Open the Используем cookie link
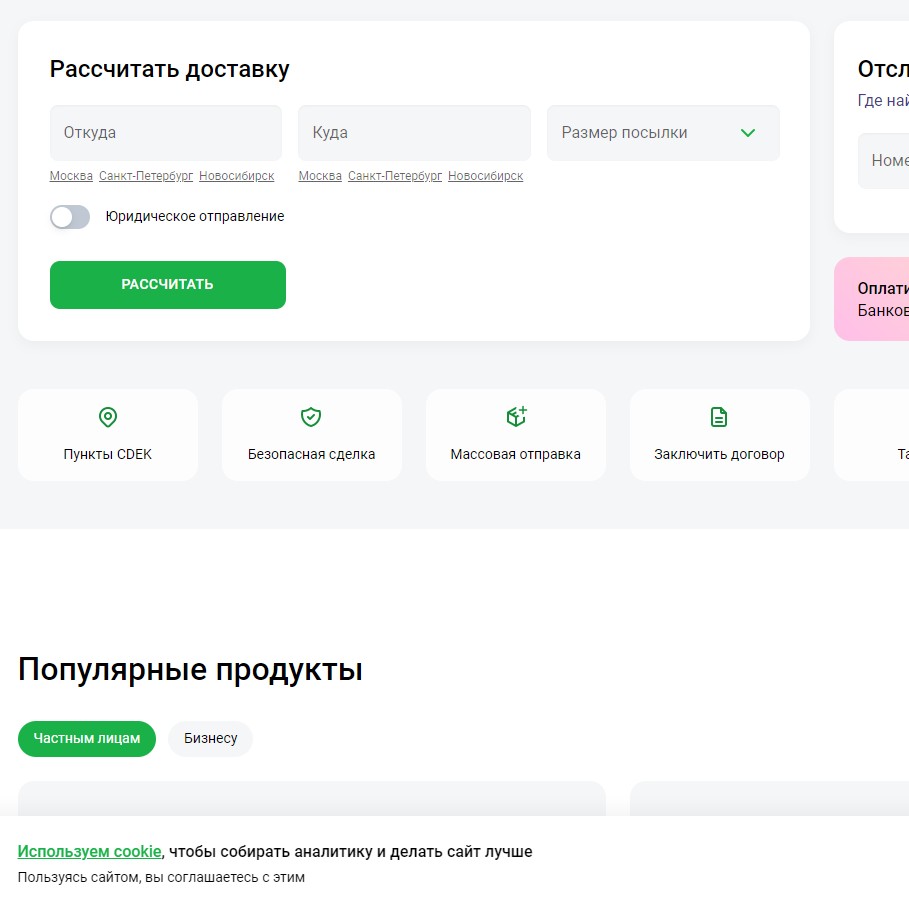Image resolution: width=909 pixels, height=905 pixels. pos(89,851)
